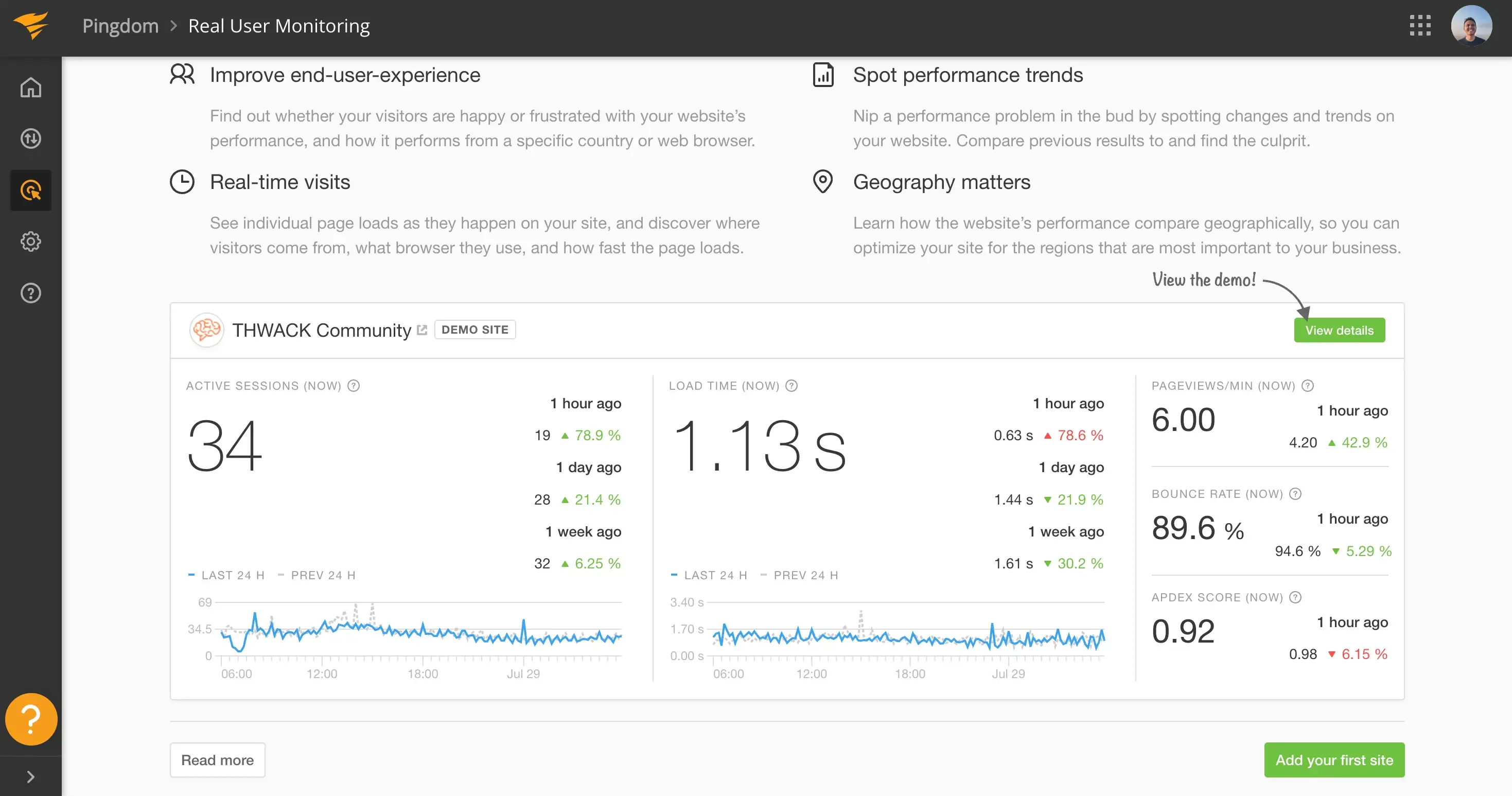Click the View details button
1512x796 pixels.
(x=1340, y=330)
